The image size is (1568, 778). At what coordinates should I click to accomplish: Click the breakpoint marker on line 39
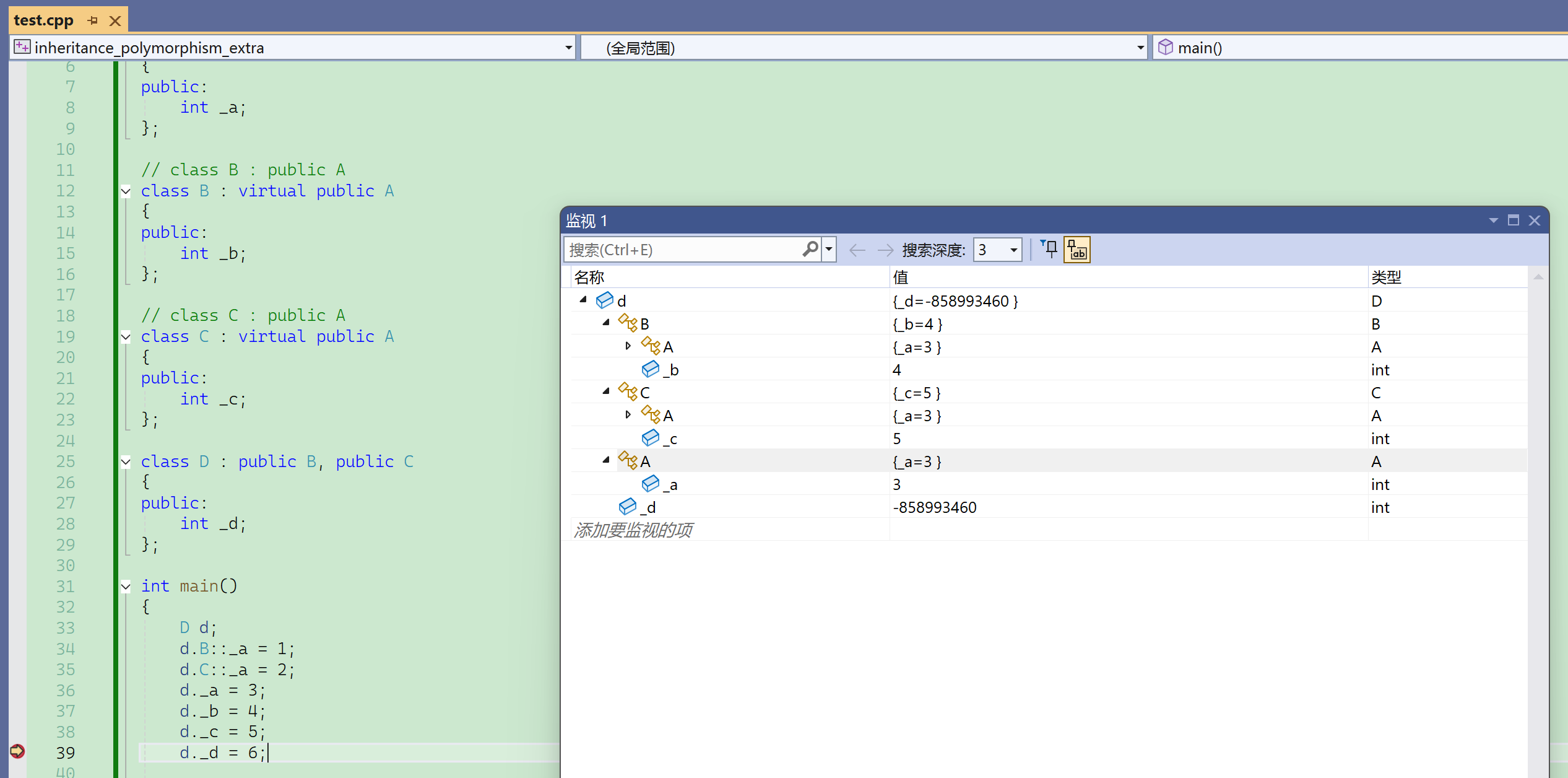pos(17,751)
